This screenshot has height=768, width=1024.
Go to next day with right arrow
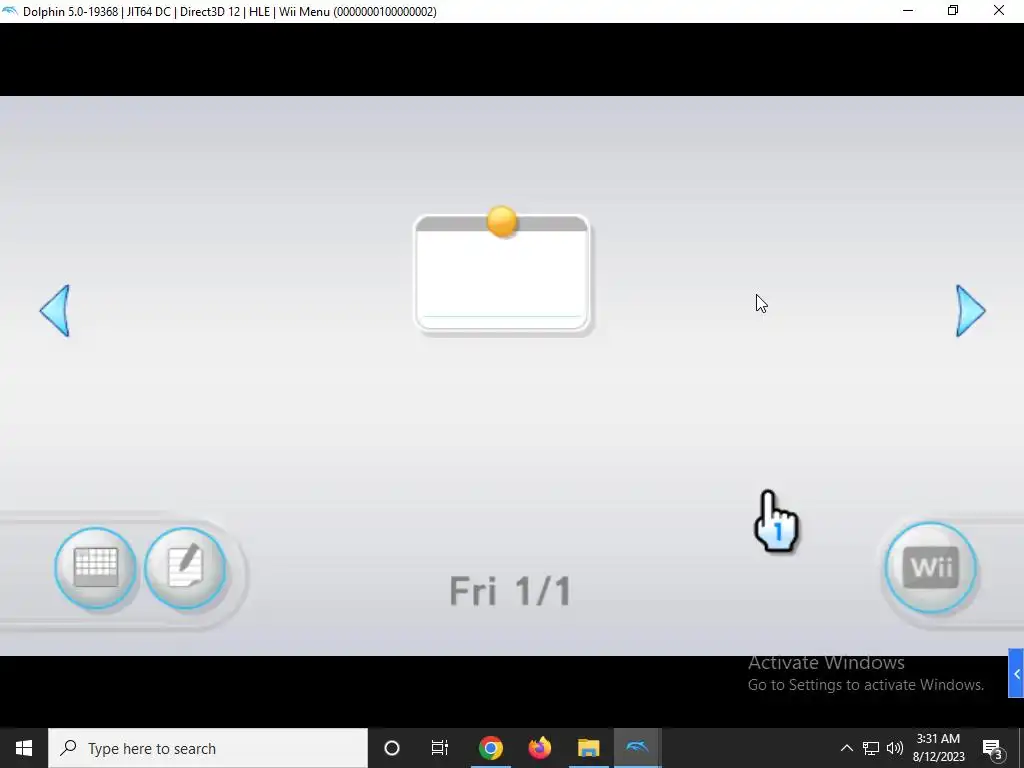coord(970,311)
